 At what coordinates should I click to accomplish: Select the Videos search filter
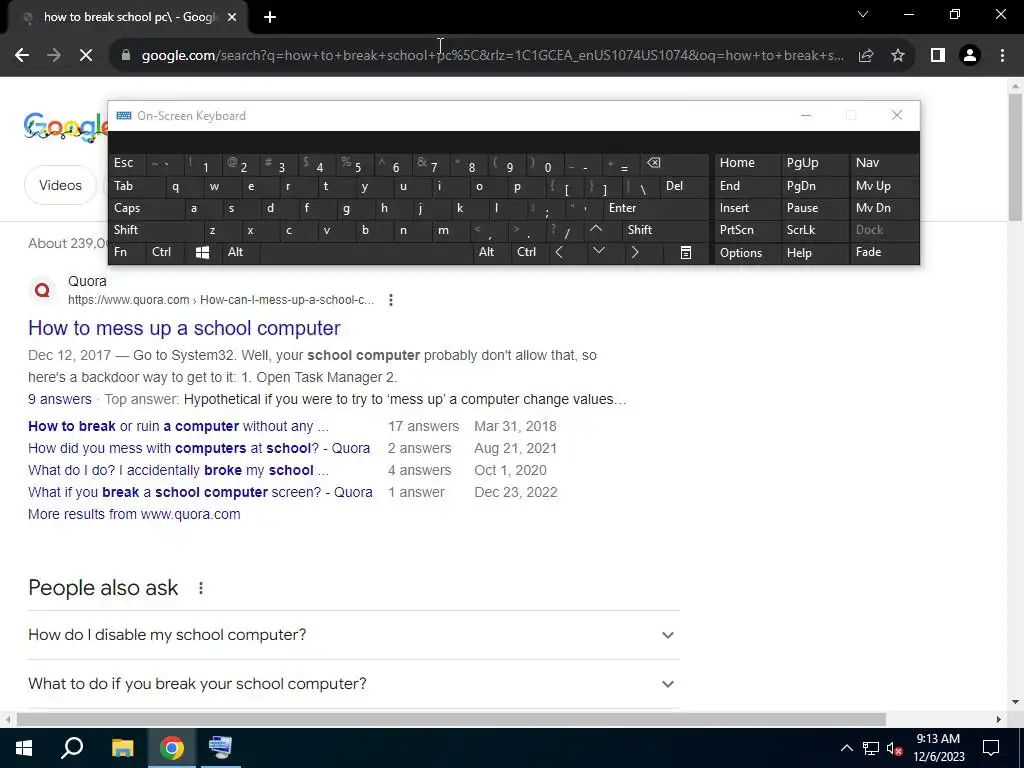coord(60,185)
